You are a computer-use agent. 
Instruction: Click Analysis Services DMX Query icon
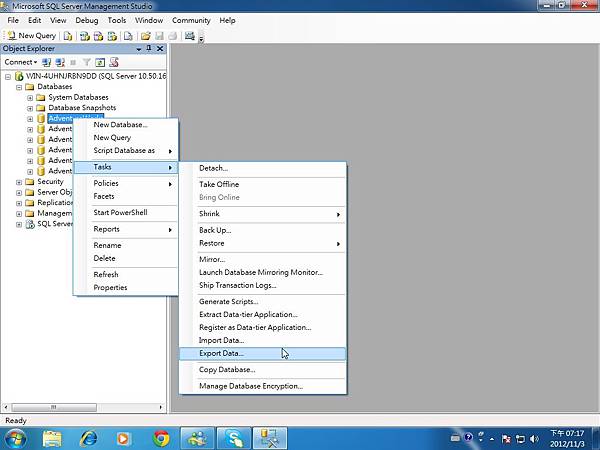pyautogui.click(x=98, y=36)
